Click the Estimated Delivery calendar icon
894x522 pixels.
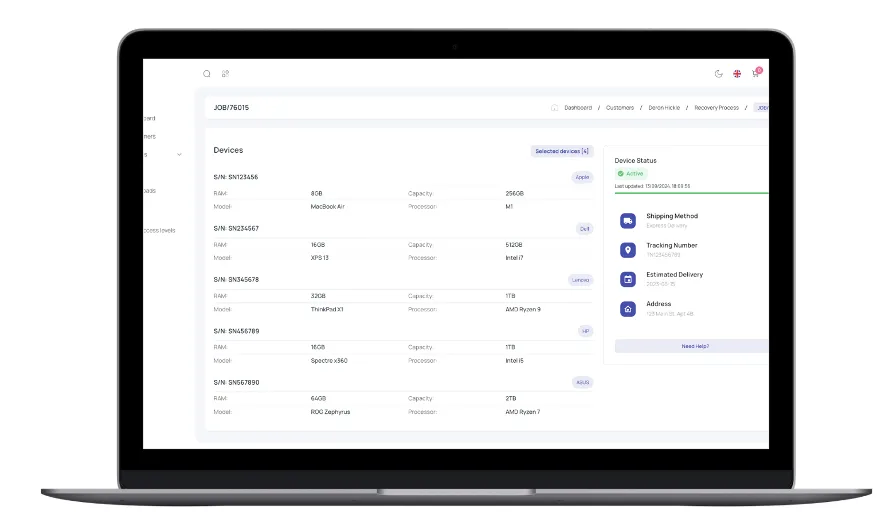[x=628, y=280]
